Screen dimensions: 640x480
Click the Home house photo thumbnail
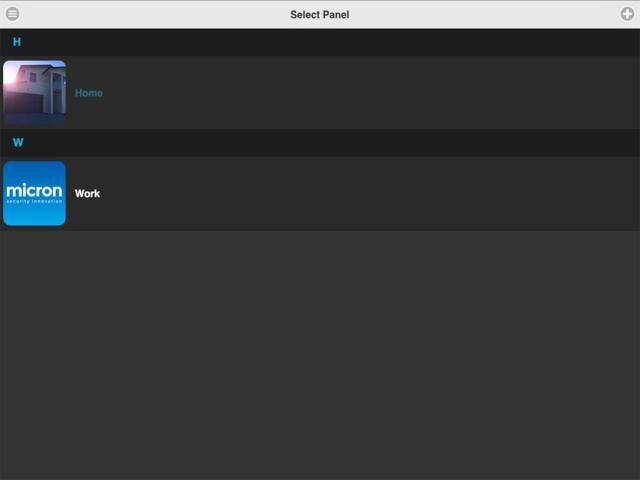pyautogui.click(x=34, y=92)
